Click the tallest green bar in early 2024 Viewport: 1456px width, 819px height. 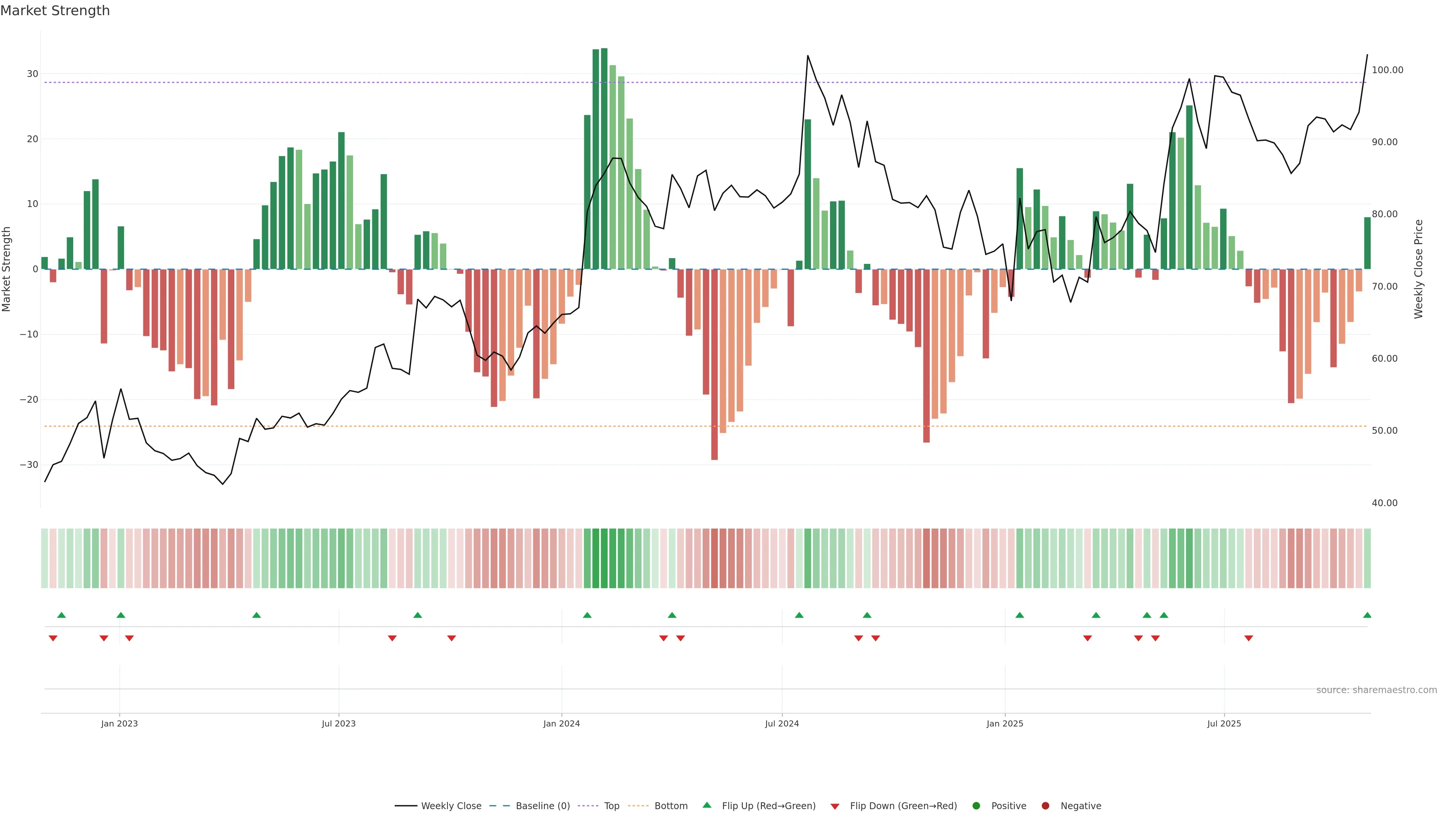[604, 158]
